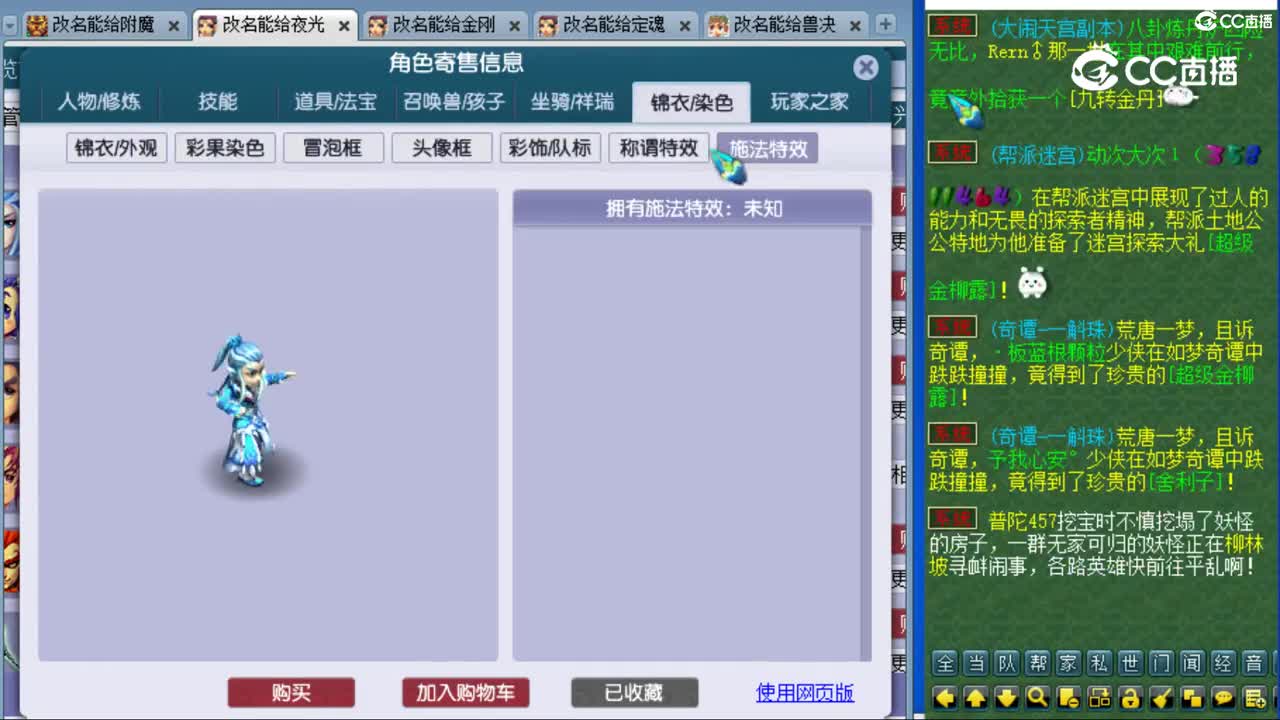This screenshot has width=1280, height=720.
Task: Close the 改名能给夜光 browser tab
Action: (344, 25)
